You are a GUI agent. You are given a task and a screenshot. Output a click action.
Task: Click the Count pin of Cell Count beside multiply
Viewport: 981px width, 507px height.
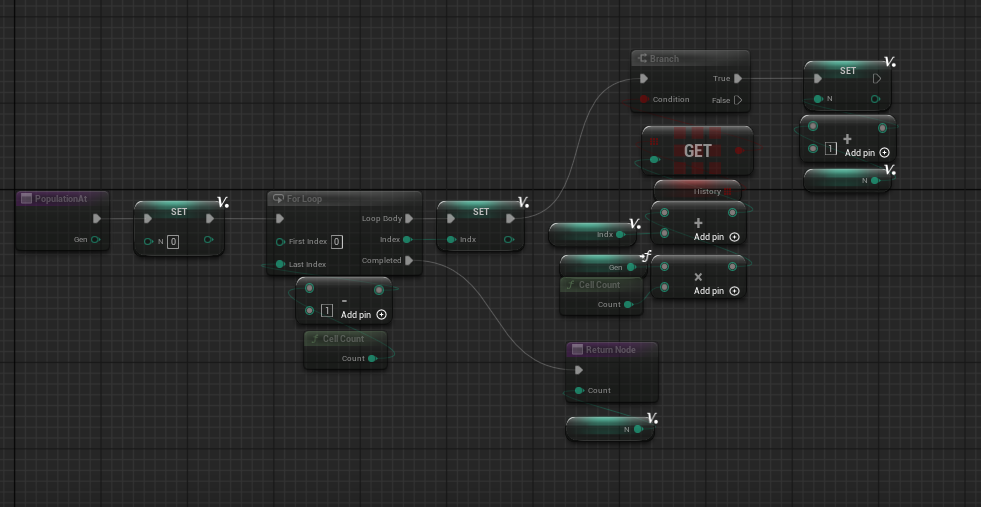[629, 304]
